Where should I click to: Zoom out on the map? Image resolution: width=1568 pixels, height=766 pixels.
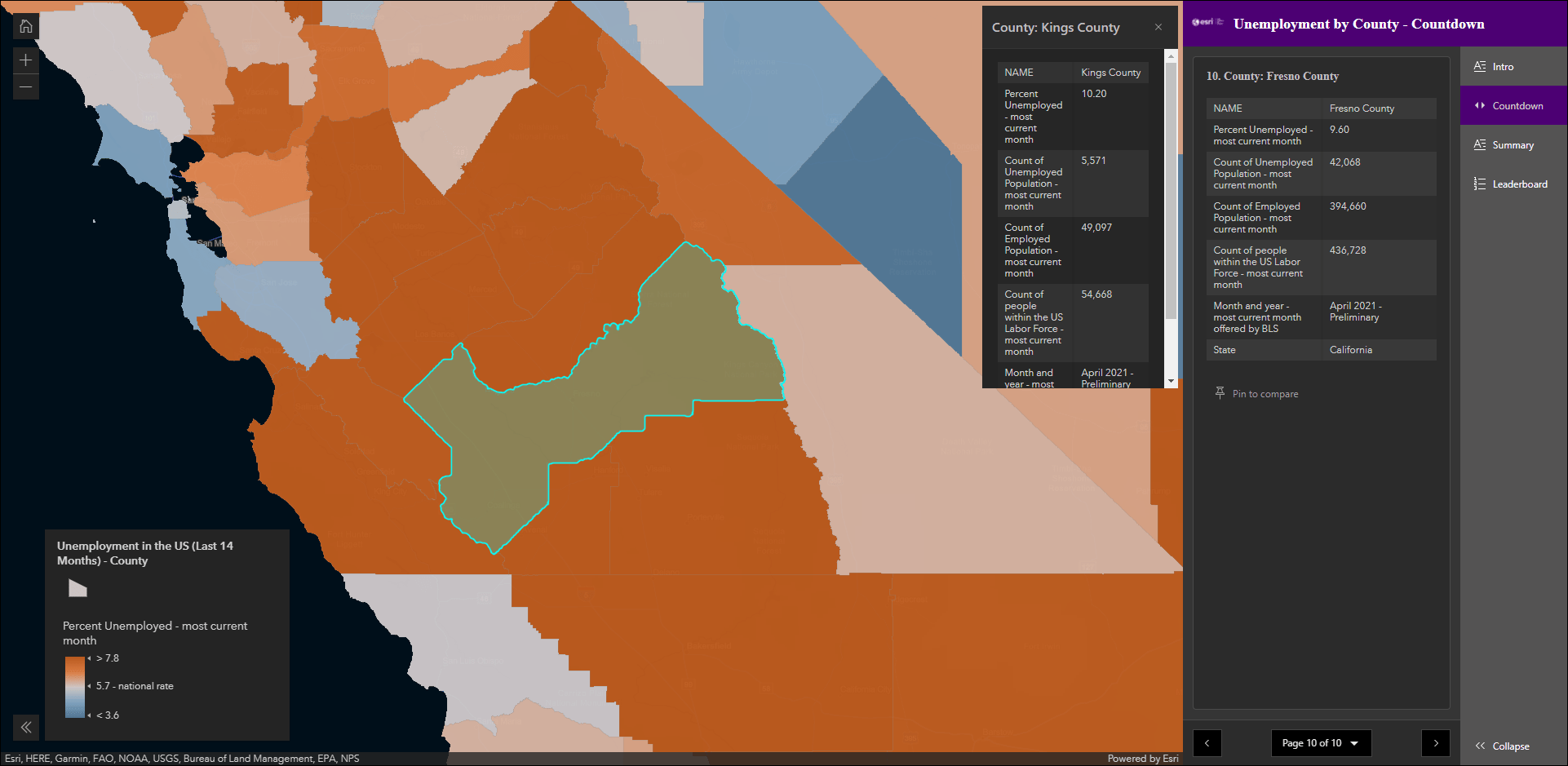[26, 86]
